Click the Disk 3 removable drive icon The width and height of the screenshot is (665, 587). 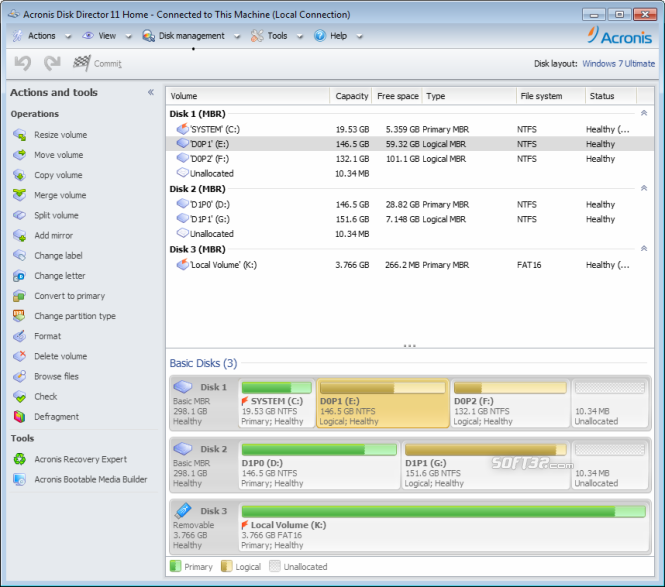(183, 510)
